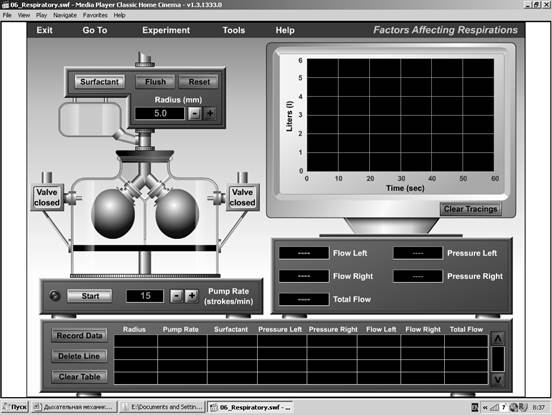The height and width of the screenshot is (415, 552).
Task: Increase the airway radius with plus button
Action: click(210, 113)
